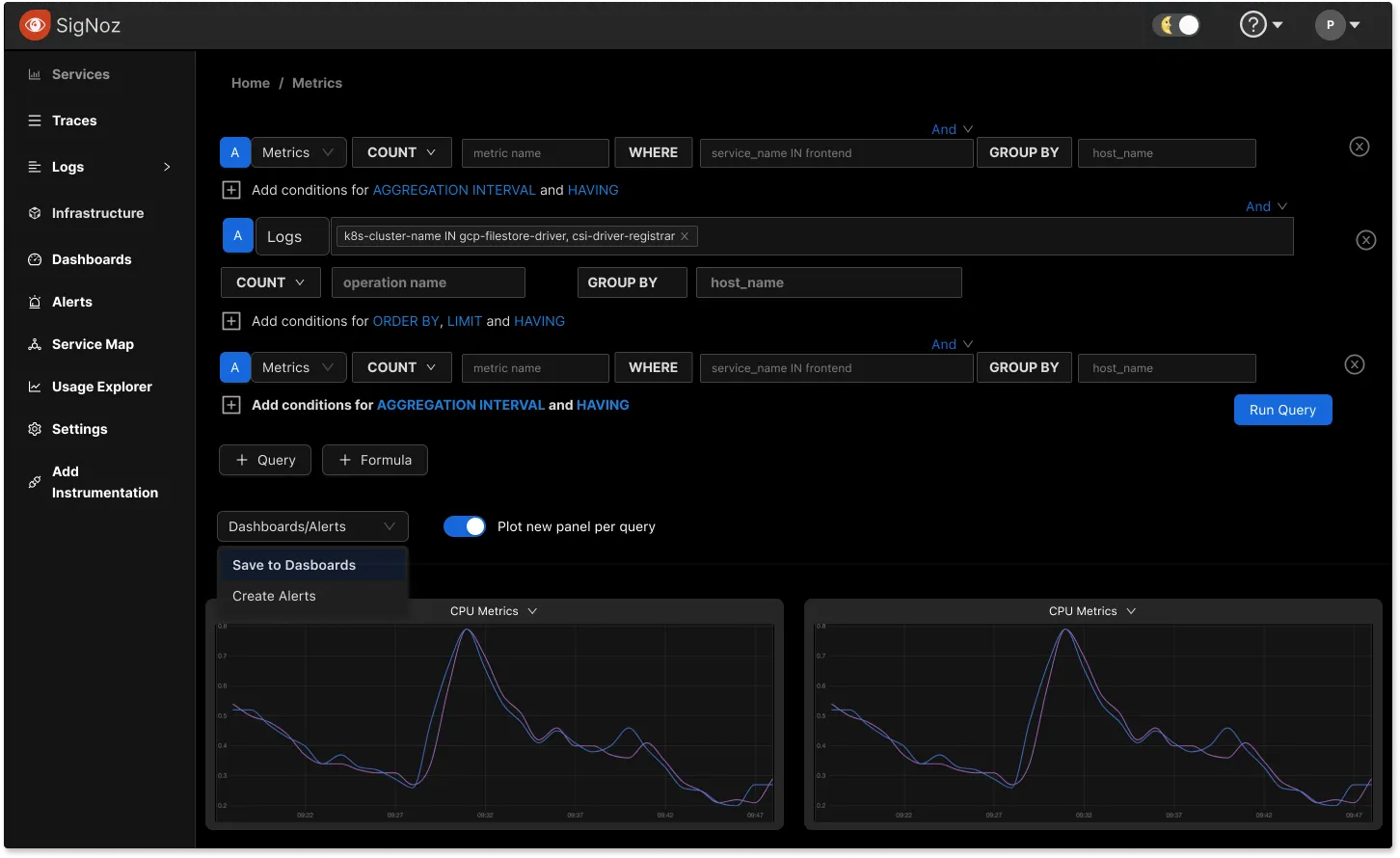Click the right CPU Metrics chart

(1093, 723)
